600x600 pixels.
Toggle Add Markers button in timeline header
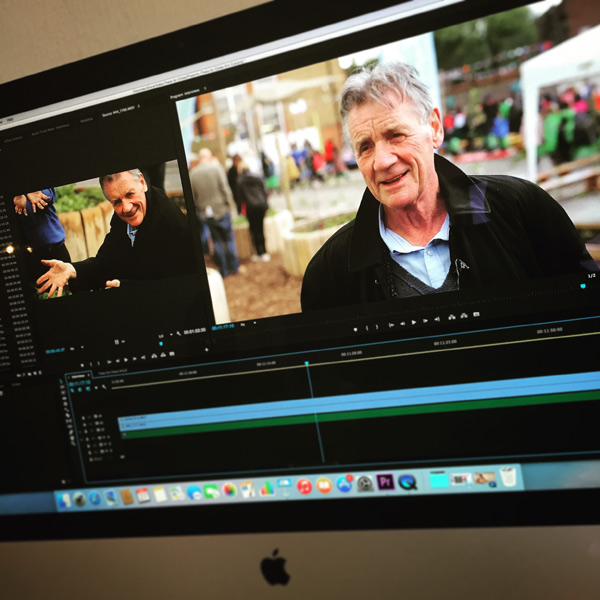96,388
